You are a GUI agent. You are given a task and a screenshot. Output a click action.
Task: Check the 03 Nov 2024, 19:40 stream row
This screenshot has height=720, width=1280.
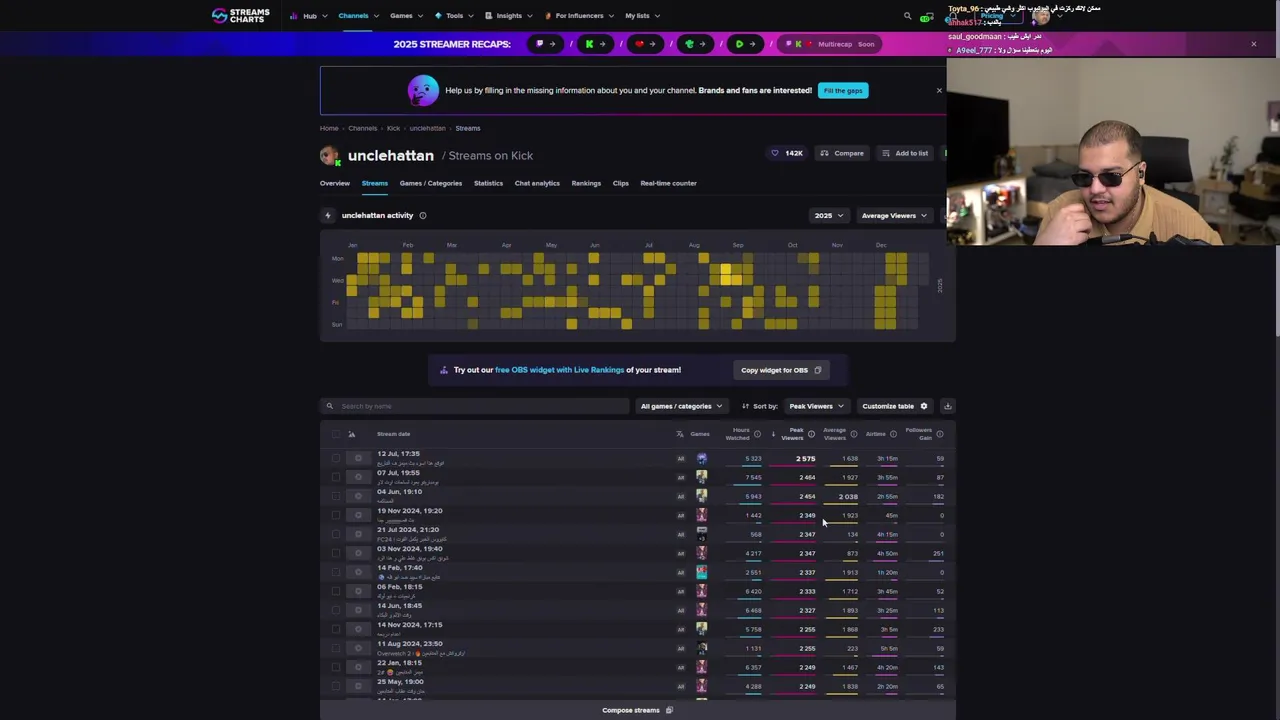336,553
